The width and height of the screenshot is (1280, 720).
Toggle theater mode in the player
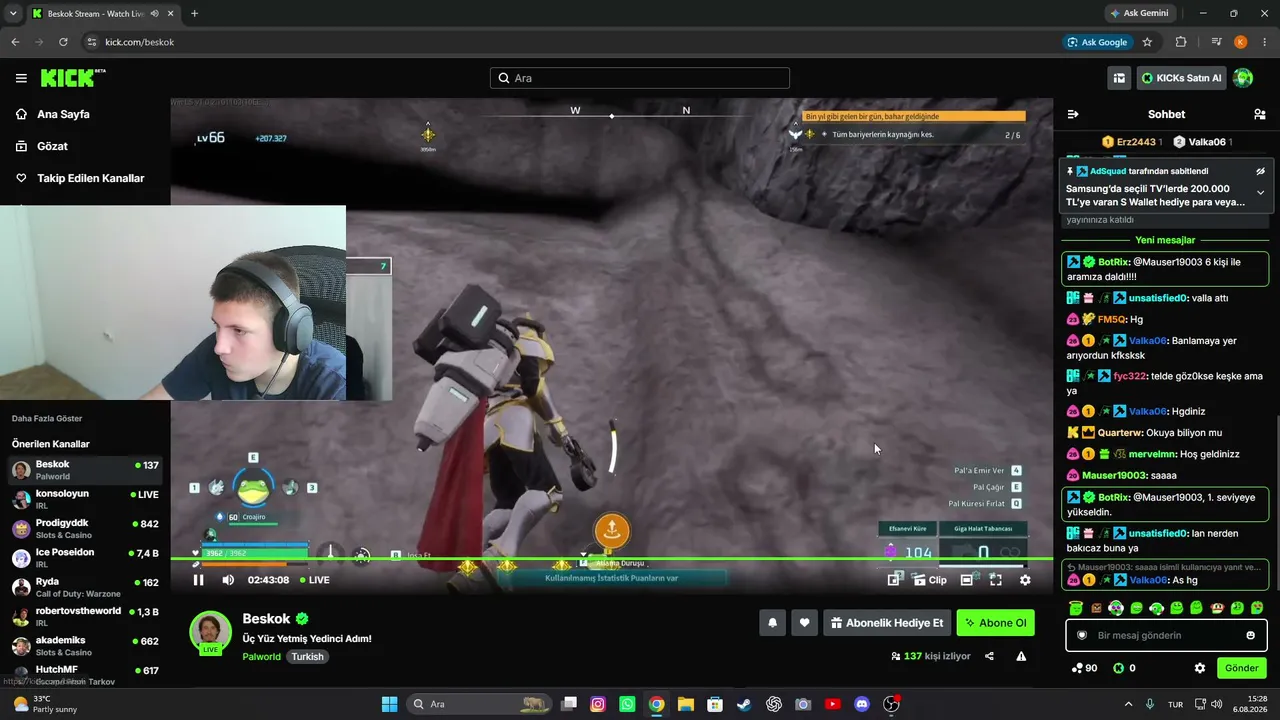[967, 580]
